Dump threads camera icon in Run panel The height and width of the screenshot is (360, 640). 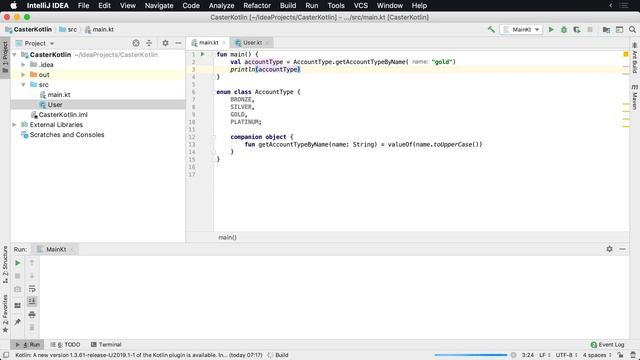[18, 289]
